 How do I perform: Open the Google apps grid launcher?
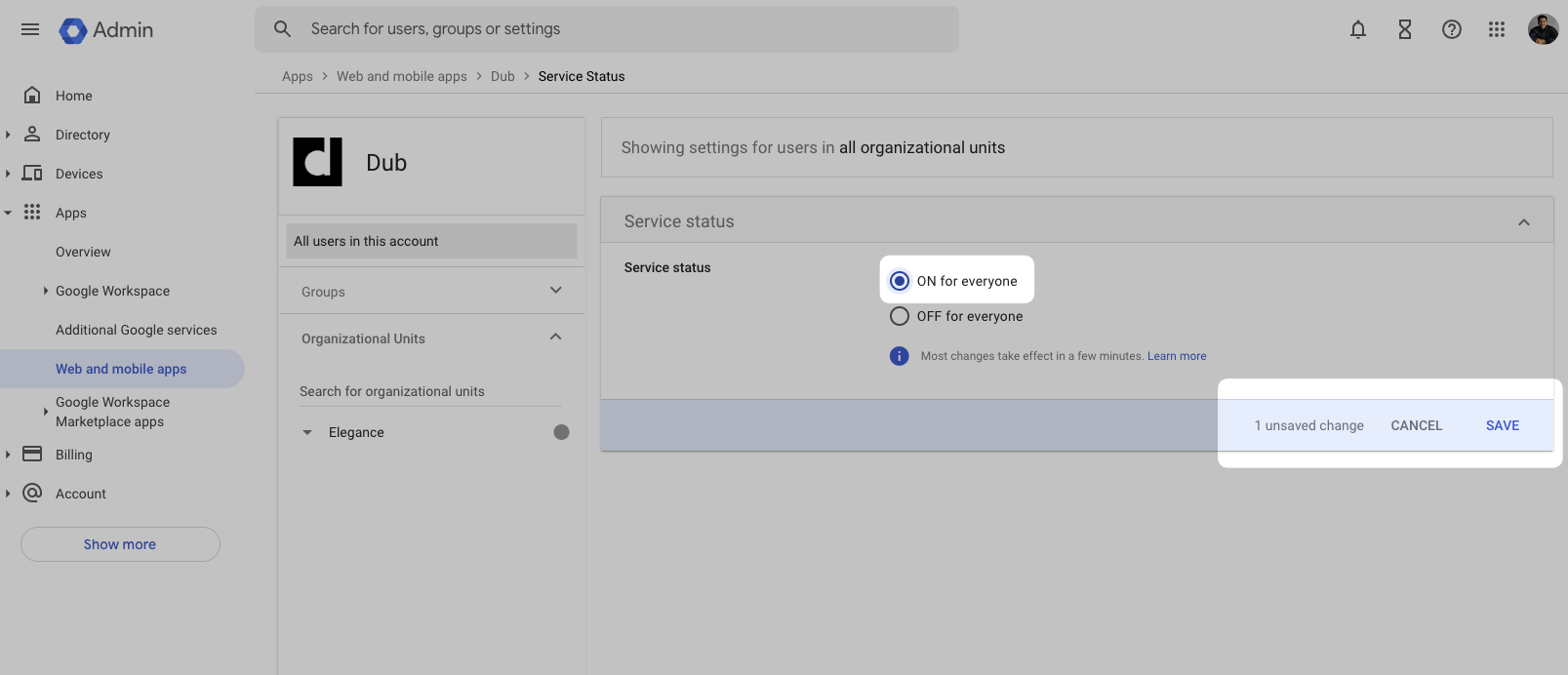(1497, 29)
